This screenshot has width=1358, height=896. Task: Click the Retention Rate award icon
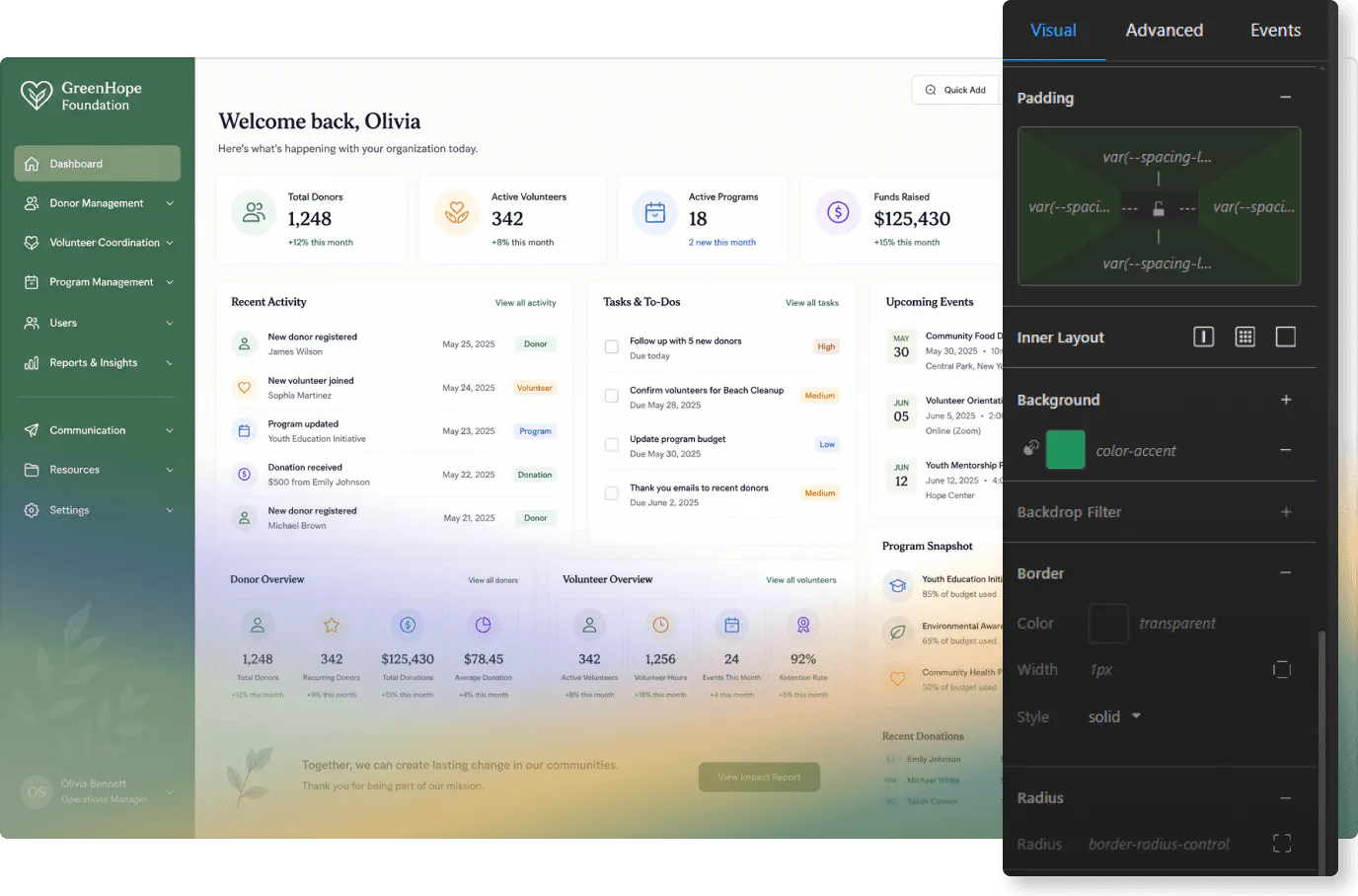803,625
